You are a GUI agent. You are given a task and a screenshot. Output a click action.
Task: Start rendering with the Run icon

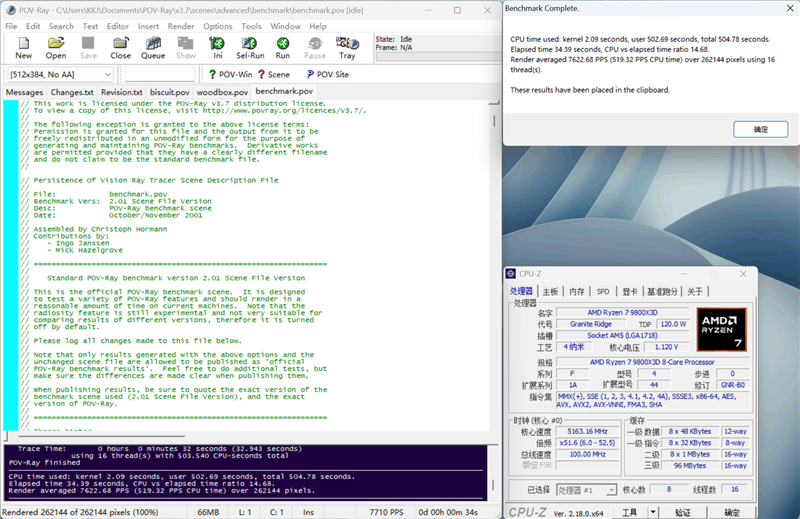coord(283,48)
